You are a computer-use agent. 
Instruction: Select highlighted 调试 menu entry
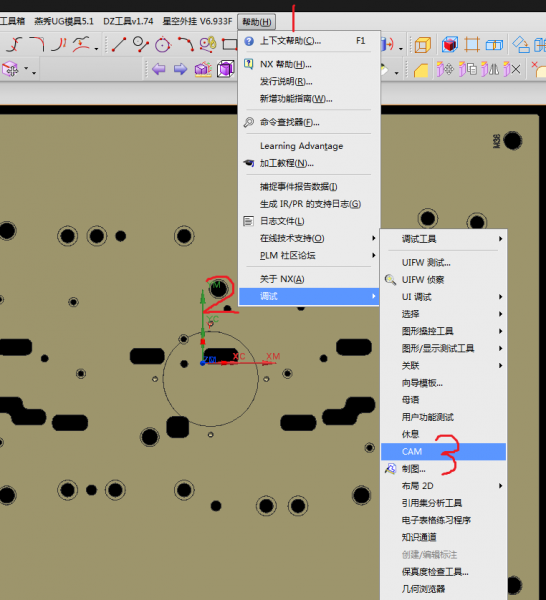[309, 296]
